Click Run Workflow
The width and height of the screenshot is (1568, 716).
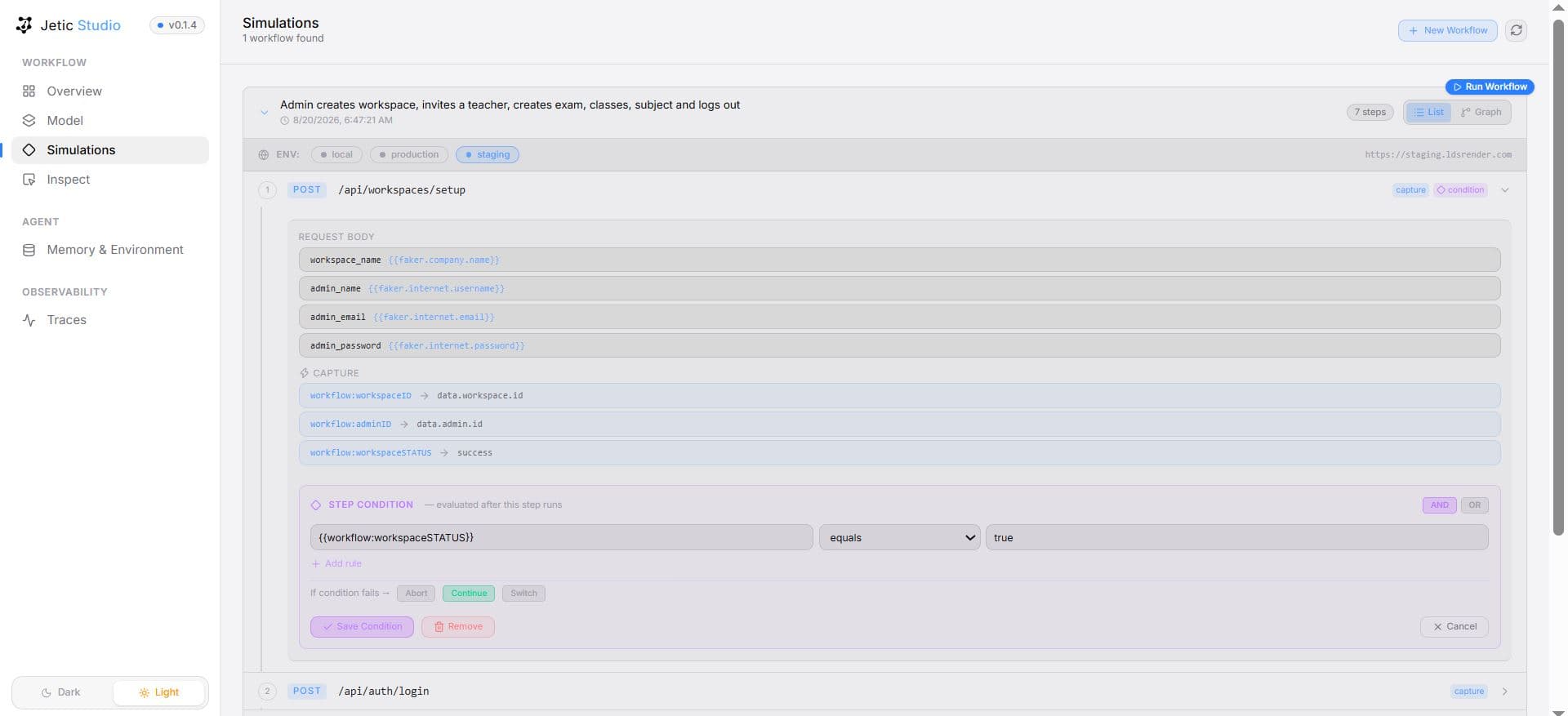coord(1490,87)
